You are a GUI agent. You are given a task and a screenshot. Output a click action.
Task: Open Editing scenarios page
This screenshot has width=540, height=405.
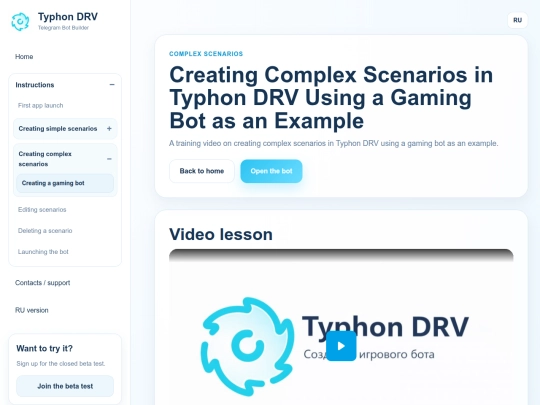pos(42,209)
